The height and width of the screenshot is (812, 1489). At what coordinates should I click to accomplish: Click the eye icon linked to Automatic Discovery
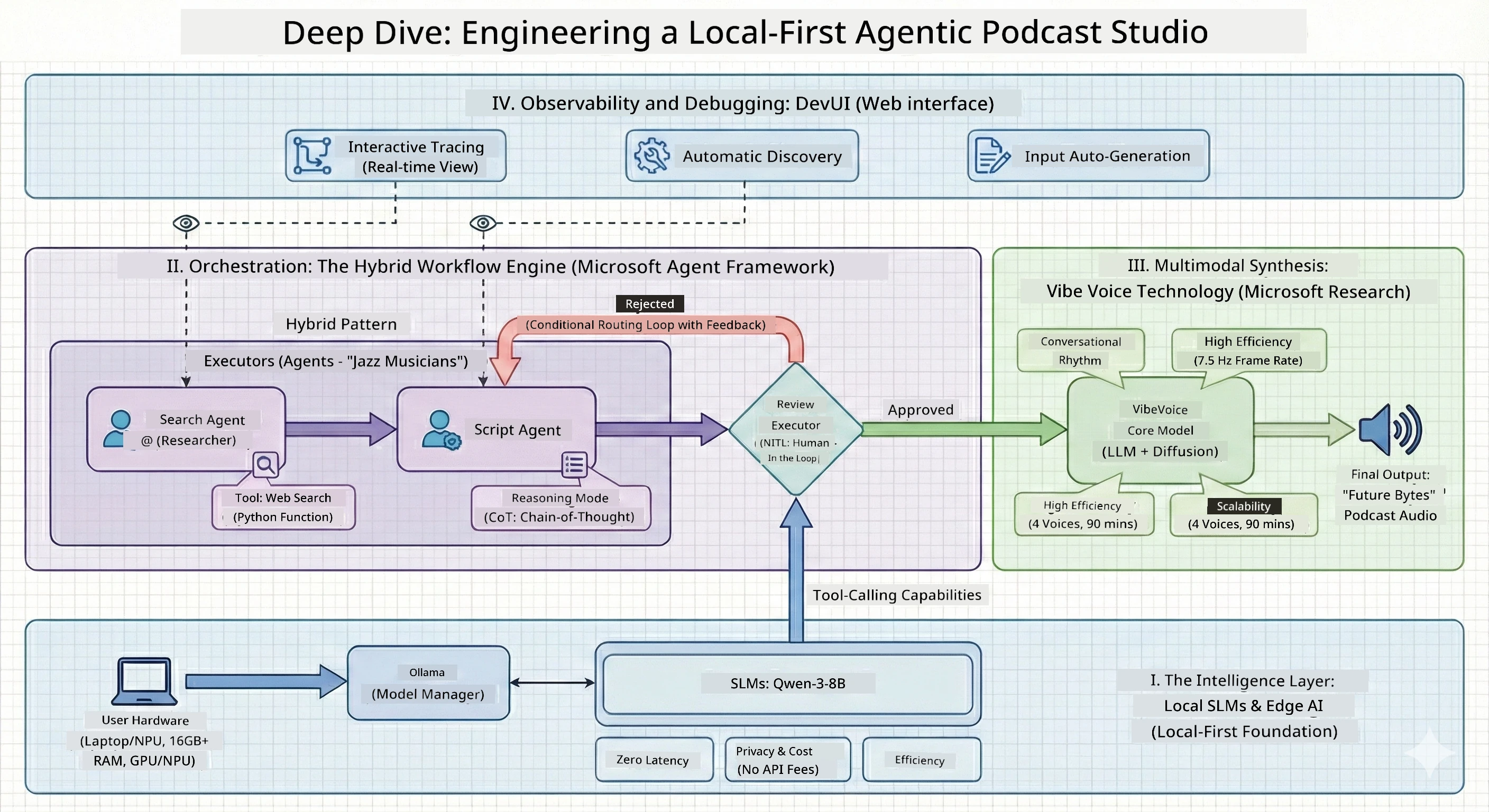[x=483, y=223]
